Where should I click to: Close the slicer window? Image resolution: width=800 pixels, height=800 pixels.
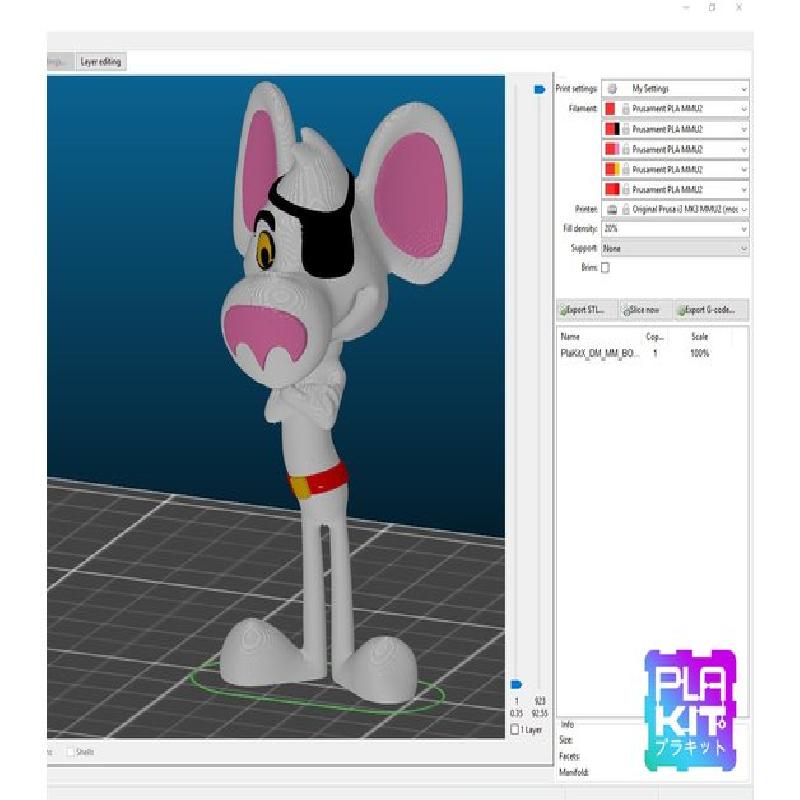[739, 8]
